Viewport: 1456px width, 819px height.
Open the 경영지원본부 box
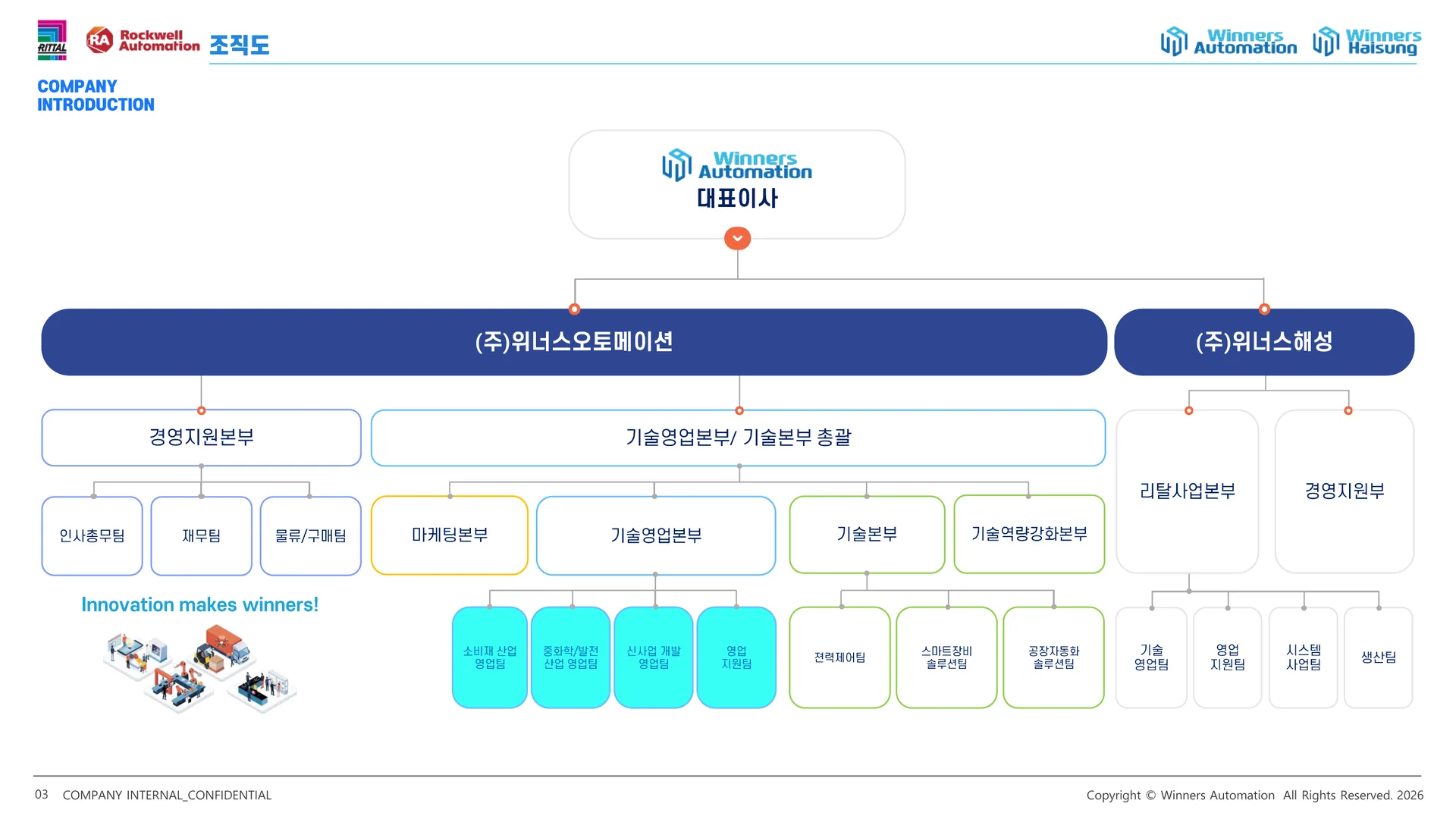[x=201, y=438]
